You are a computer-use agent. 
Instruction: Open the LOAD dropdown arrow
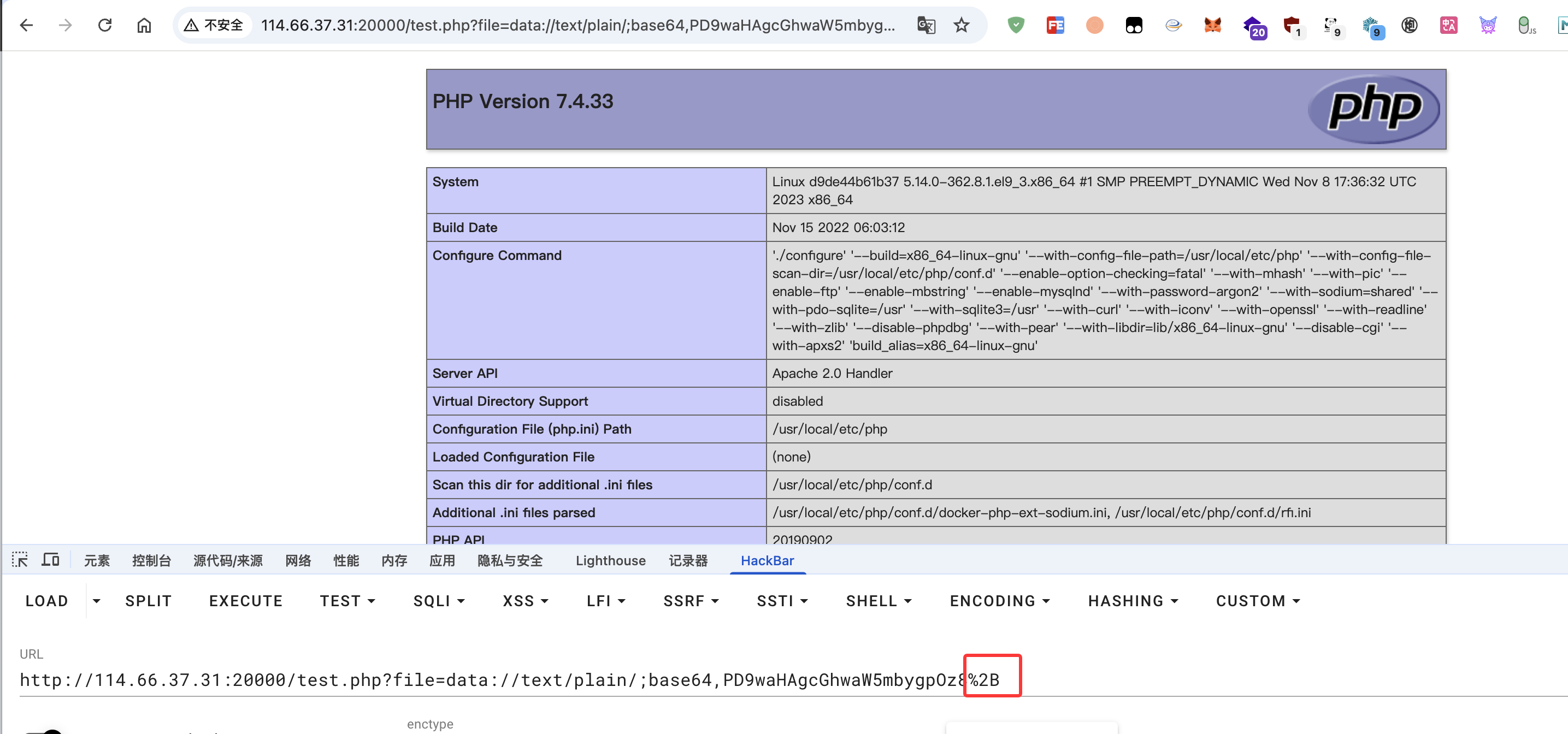pos(96,601)
